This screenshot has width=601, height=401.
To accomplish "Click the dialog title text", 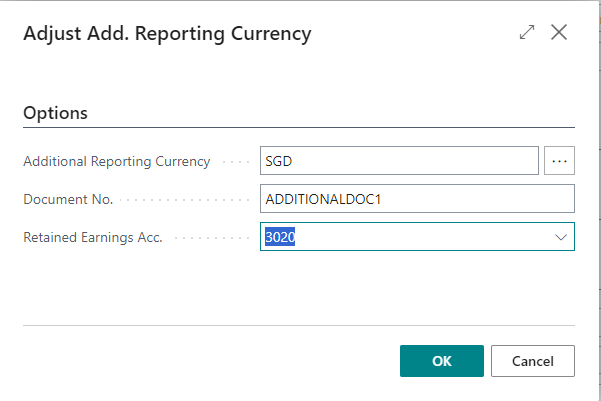I will click(x=167, y=34).
